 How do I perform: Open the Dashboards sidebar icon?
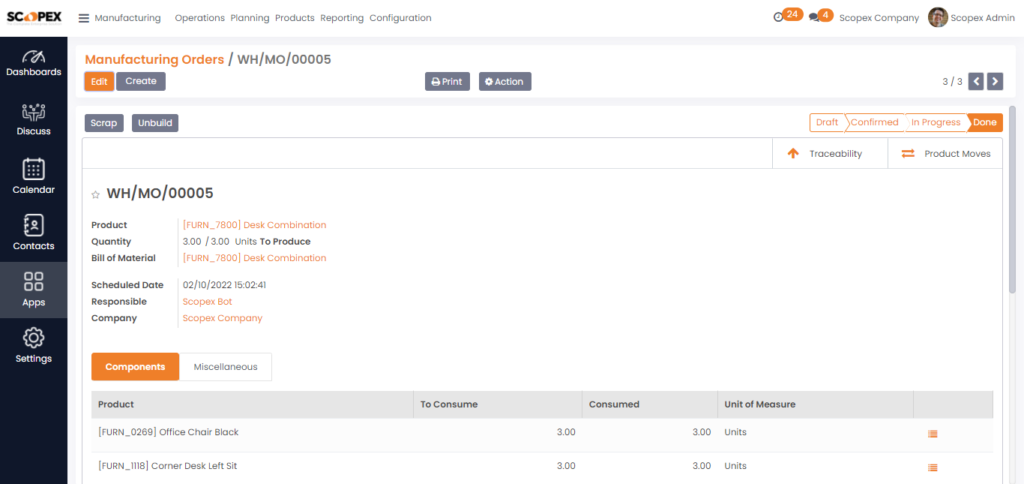click(x=33, y=63)
